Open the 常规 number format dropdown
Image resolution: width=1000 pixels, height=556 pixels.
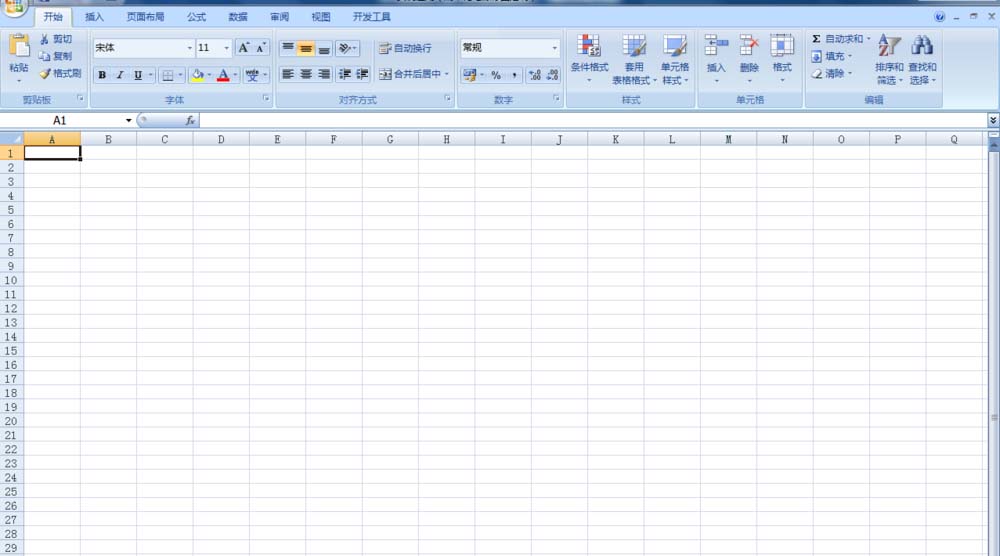[554, 48]
